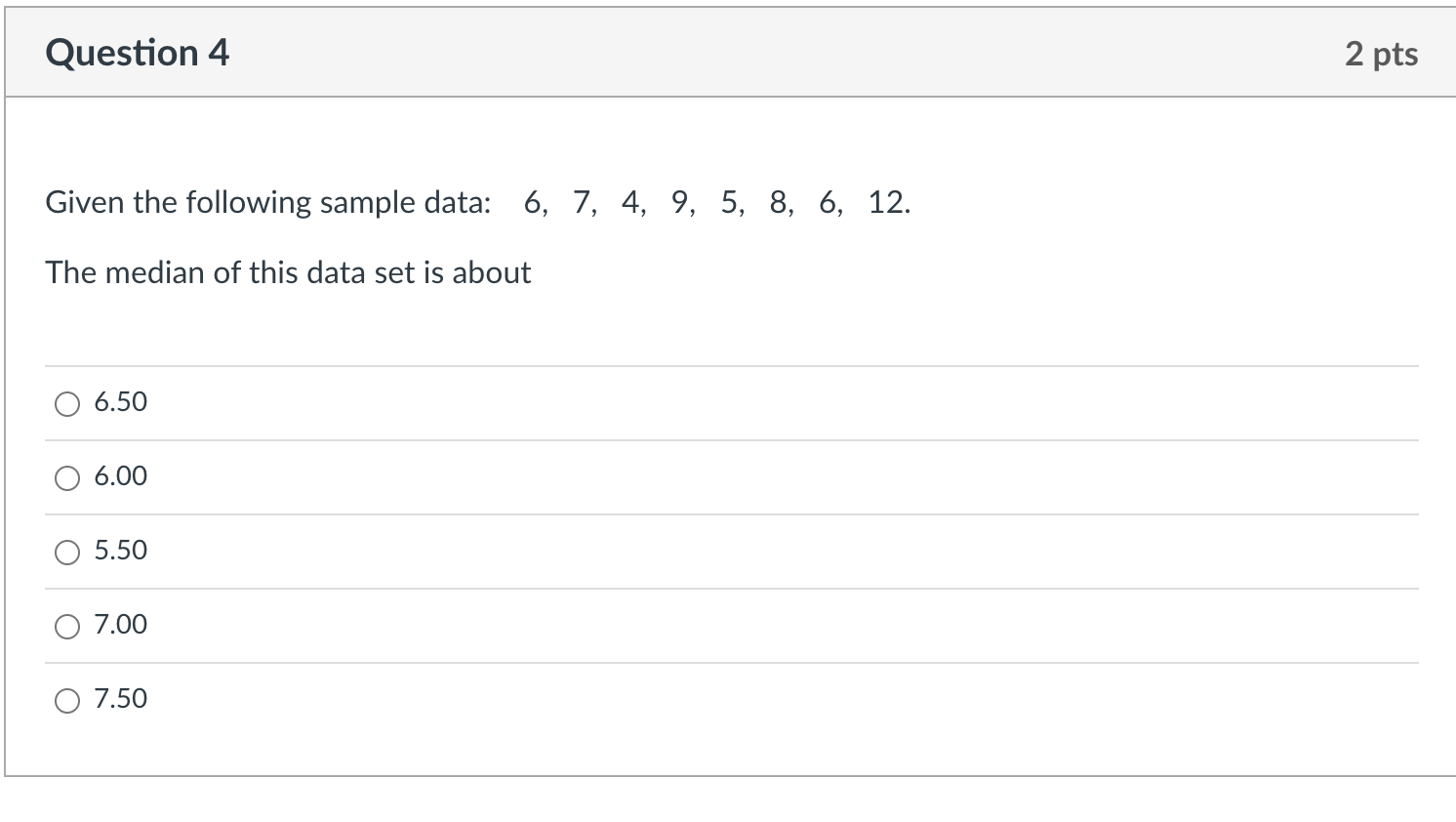Screen dimensions: 1456x822
Task: Click the value 4 in sample data
Action: tap(630, 202)
